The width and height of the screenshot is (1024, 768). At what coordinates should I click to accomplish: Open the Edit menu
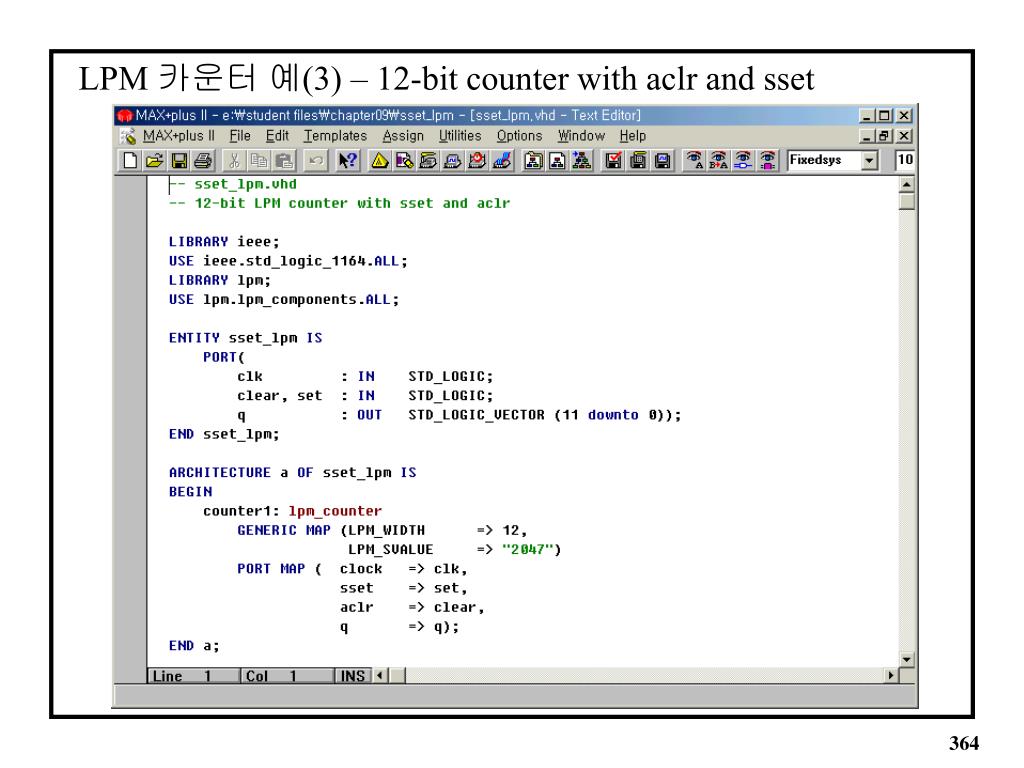pyautogui.click(x=277, y=136)
